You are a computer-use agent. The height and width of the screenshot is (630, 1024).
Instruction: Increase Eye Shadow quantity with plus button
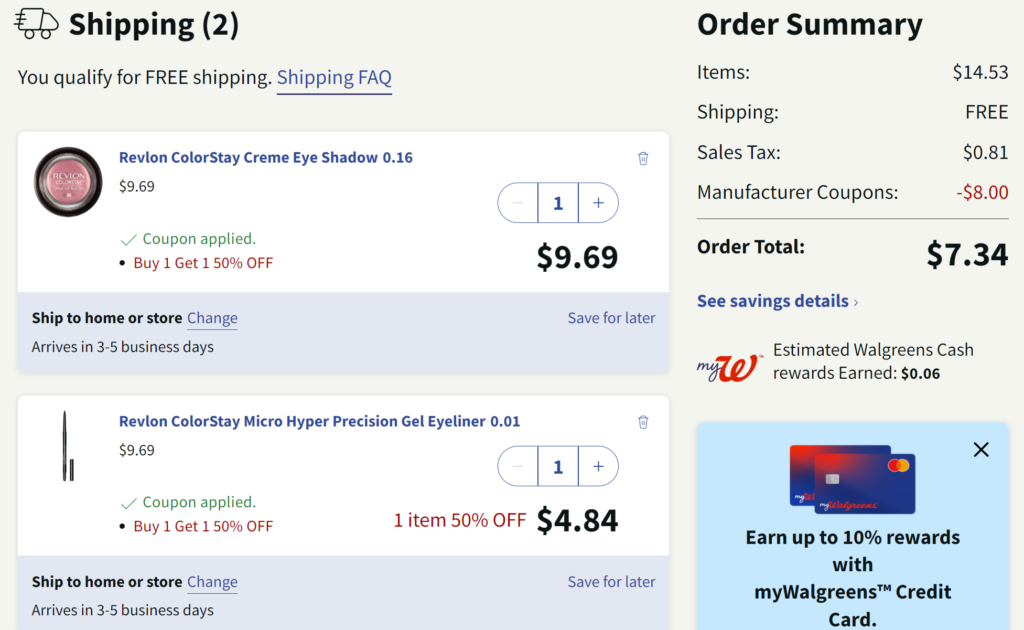598,203
